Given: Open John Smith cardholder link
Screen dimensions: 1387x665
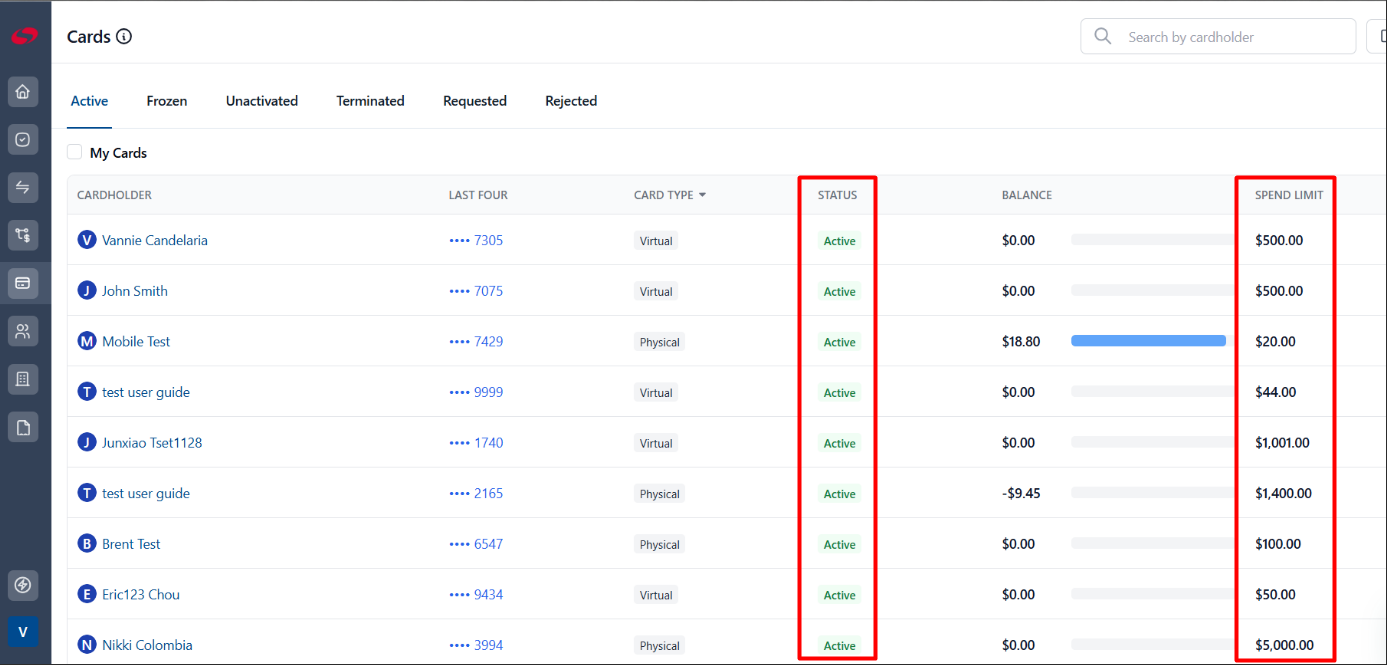Looking at the screenshot, I should [135, 291].
